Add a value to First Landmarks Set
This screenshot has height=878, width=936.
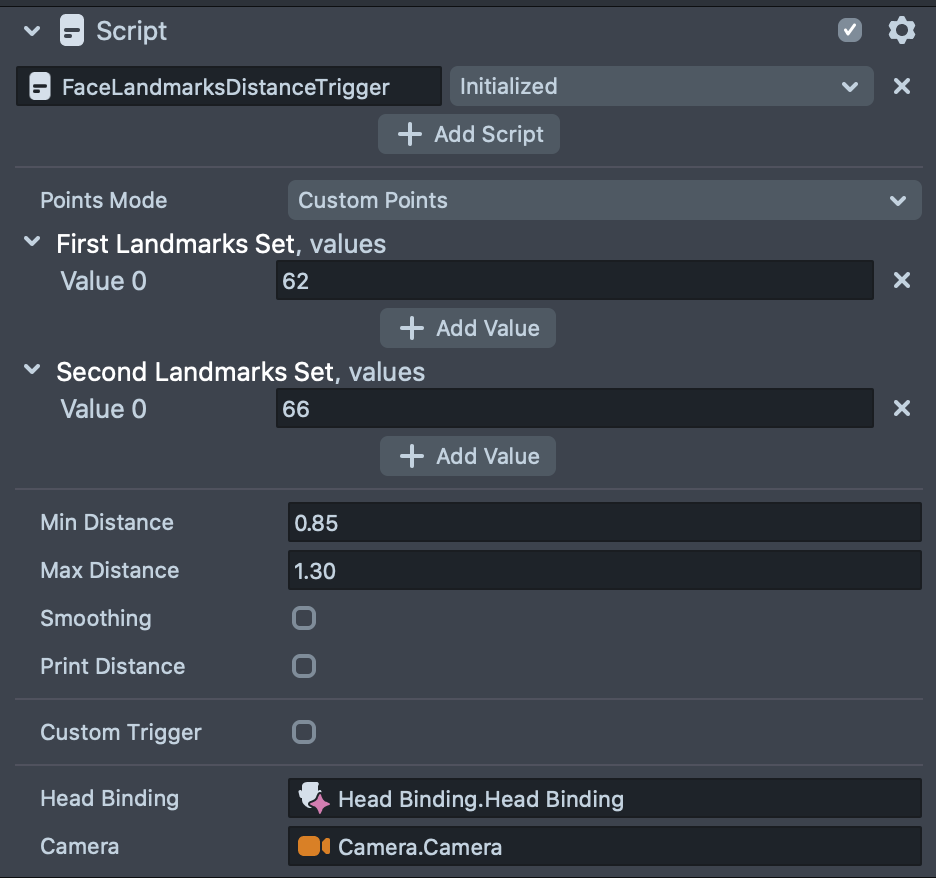click(x=468, y=328)
